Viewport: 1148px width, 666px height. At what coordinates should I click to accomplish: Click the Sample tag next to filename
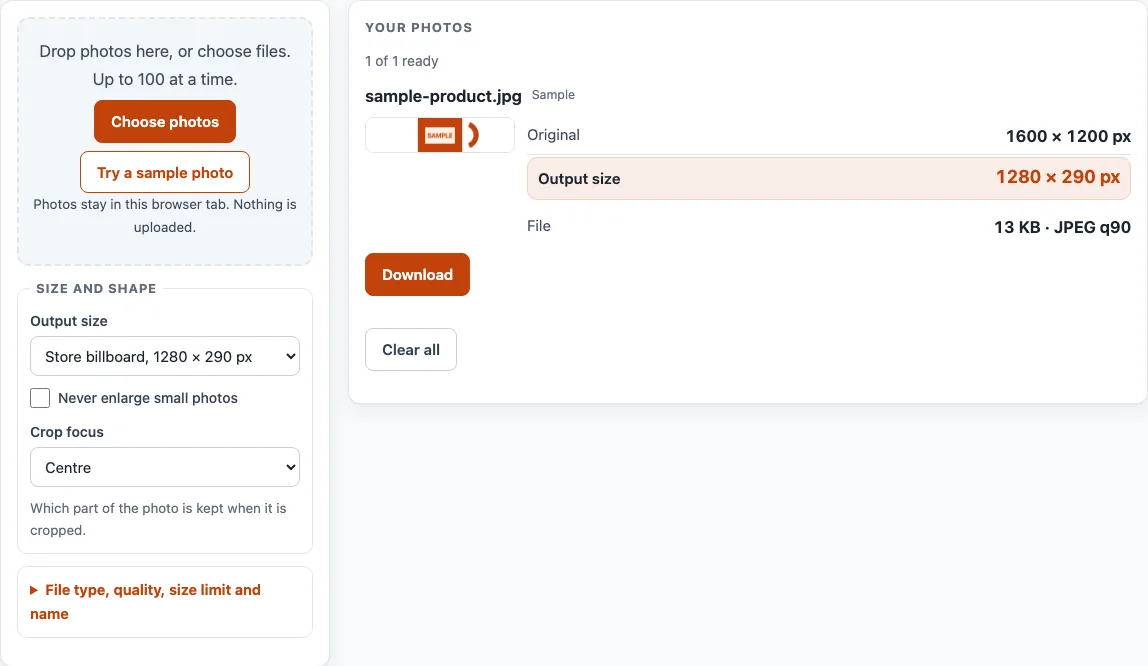coord(553,95)
